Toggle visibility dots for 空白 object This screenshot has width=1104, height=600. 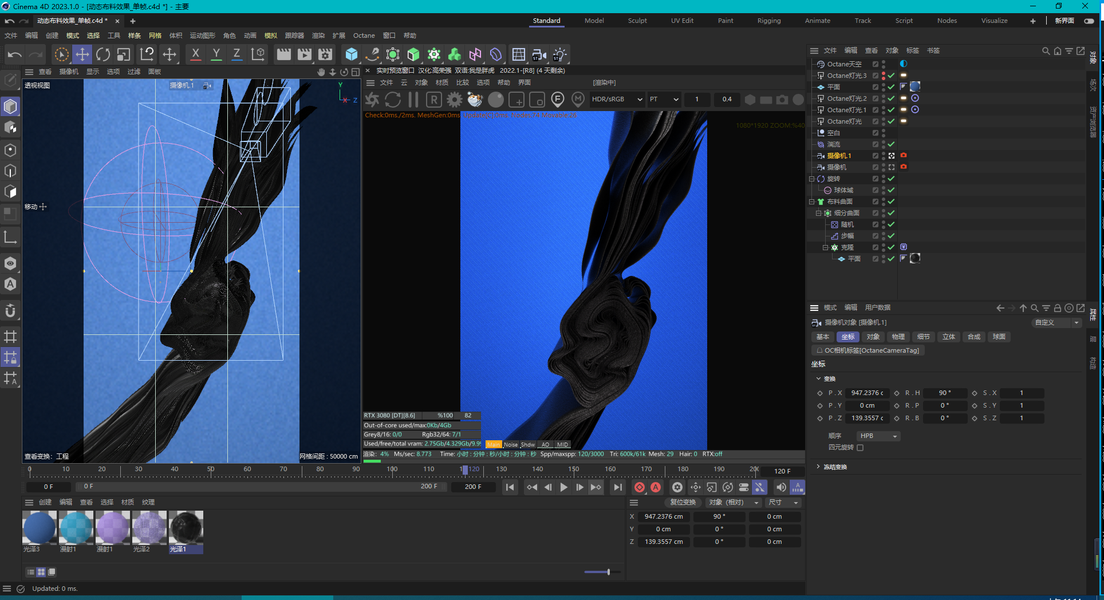(884, 132)
